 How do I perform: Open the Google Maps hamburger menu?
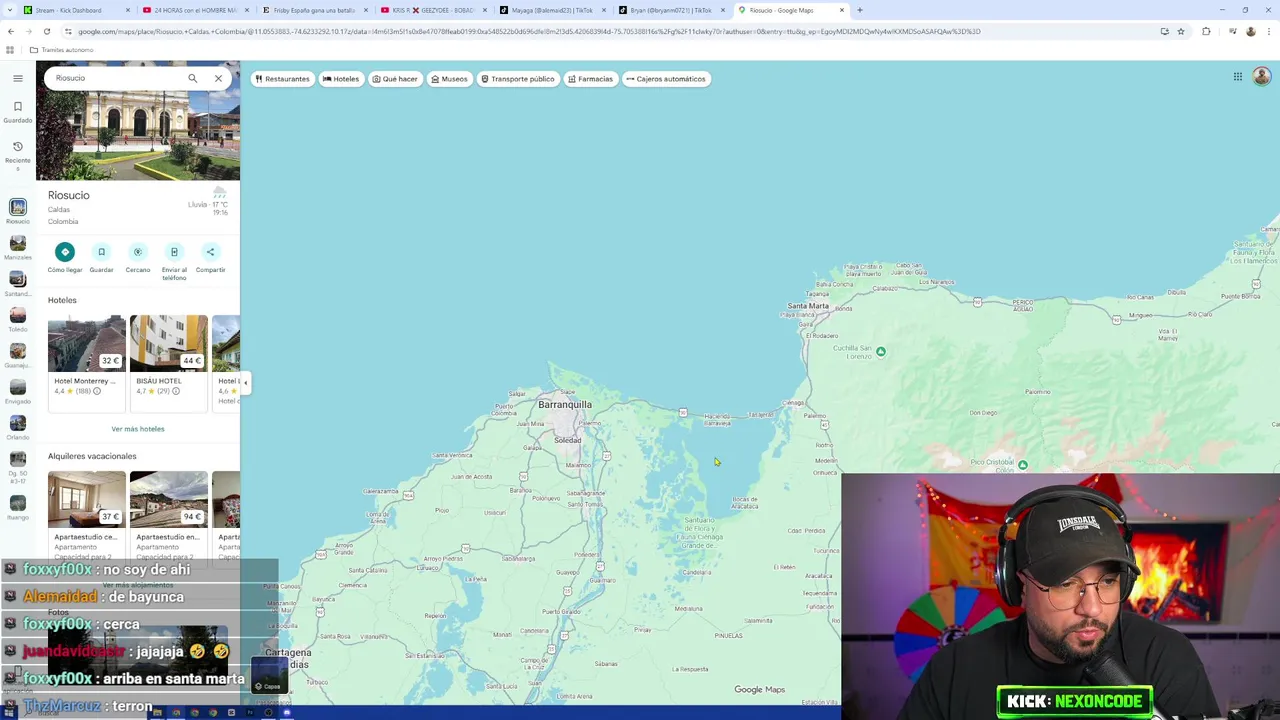pos(17,78)
